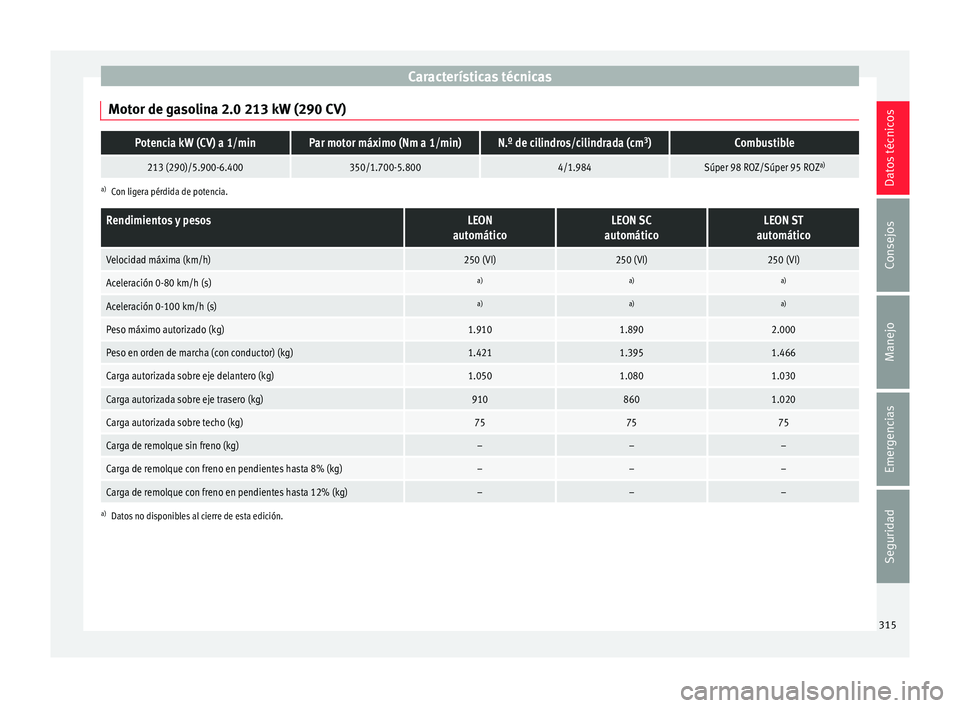Screen dimensions: 960x708
Task: Select the 1.421 weight value cell
Action: click(x=479, y=353)
